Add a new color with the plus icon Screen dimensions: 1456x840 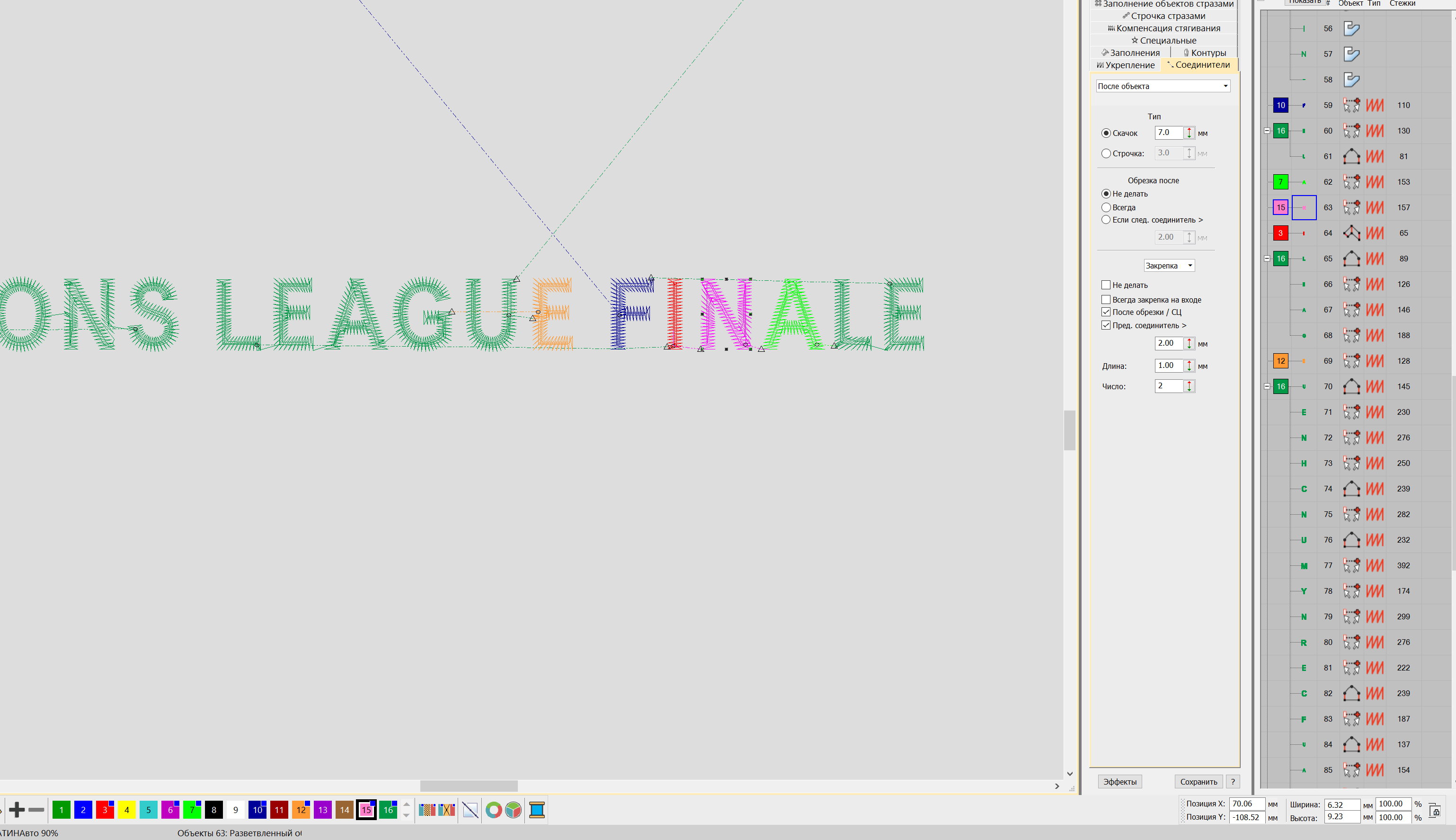17,810
